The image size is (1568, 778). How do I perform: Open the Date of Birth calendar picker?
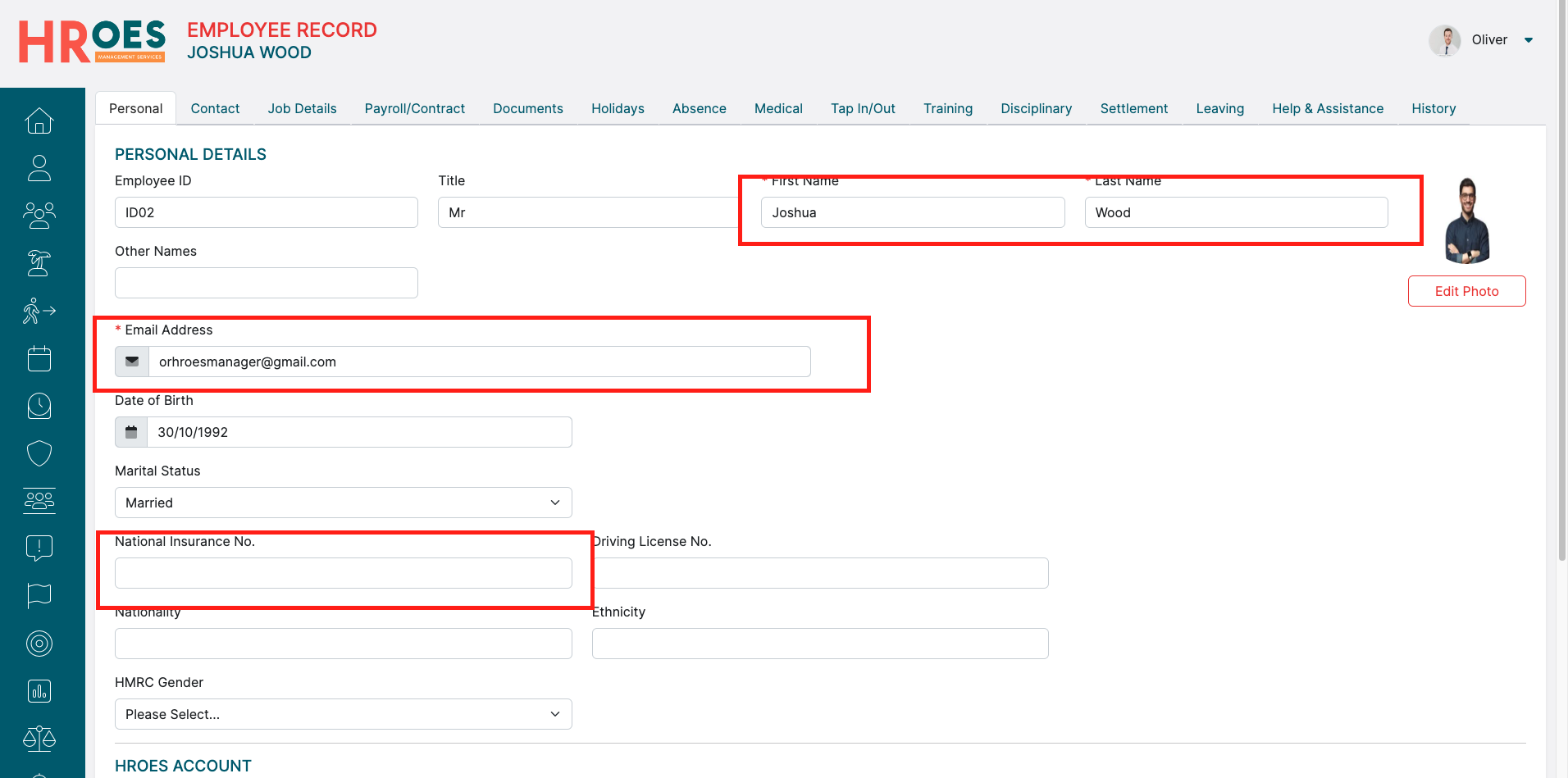pos(131,432)
